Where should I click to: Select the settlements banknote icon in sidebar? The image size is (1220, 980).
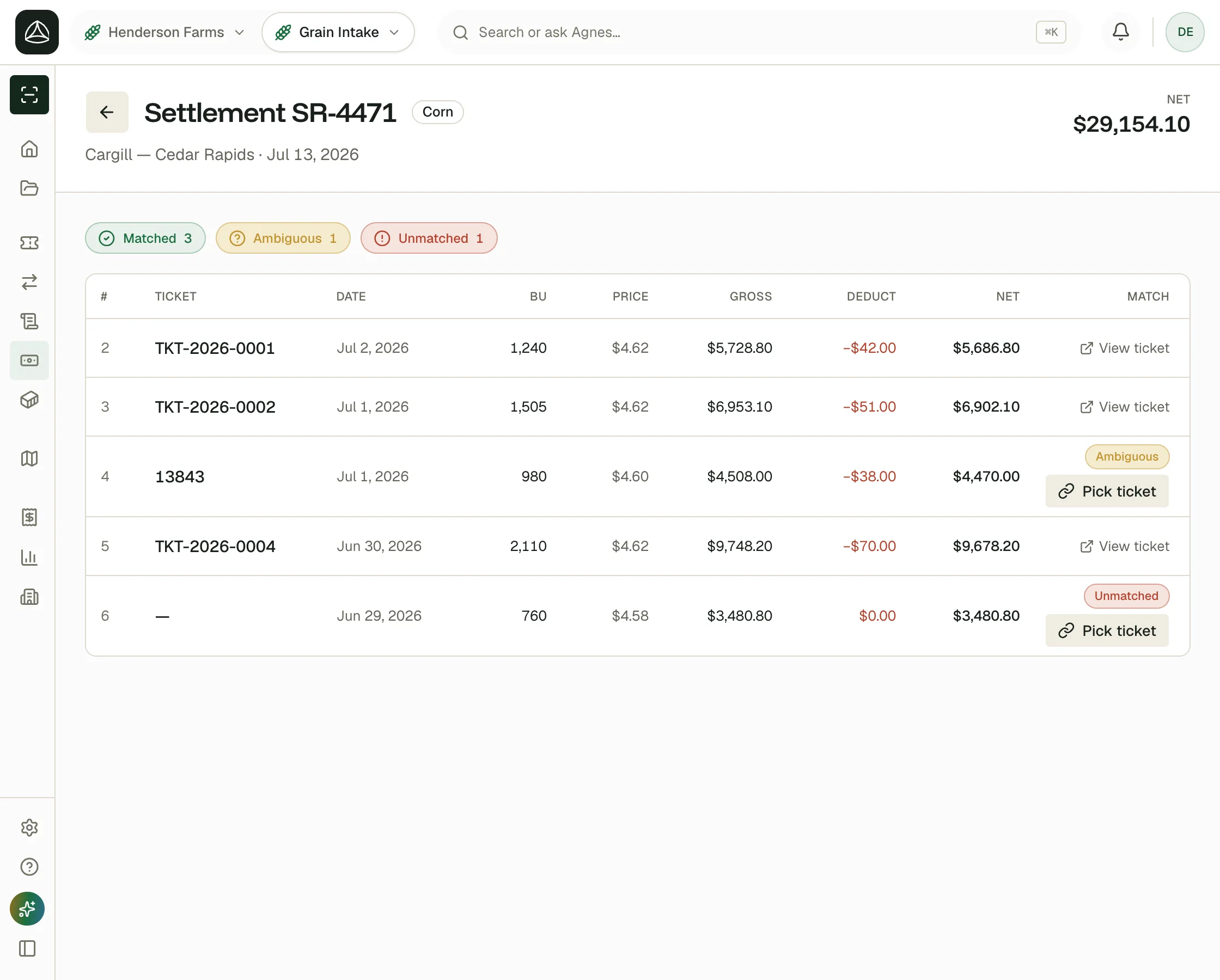pos(29,360)
